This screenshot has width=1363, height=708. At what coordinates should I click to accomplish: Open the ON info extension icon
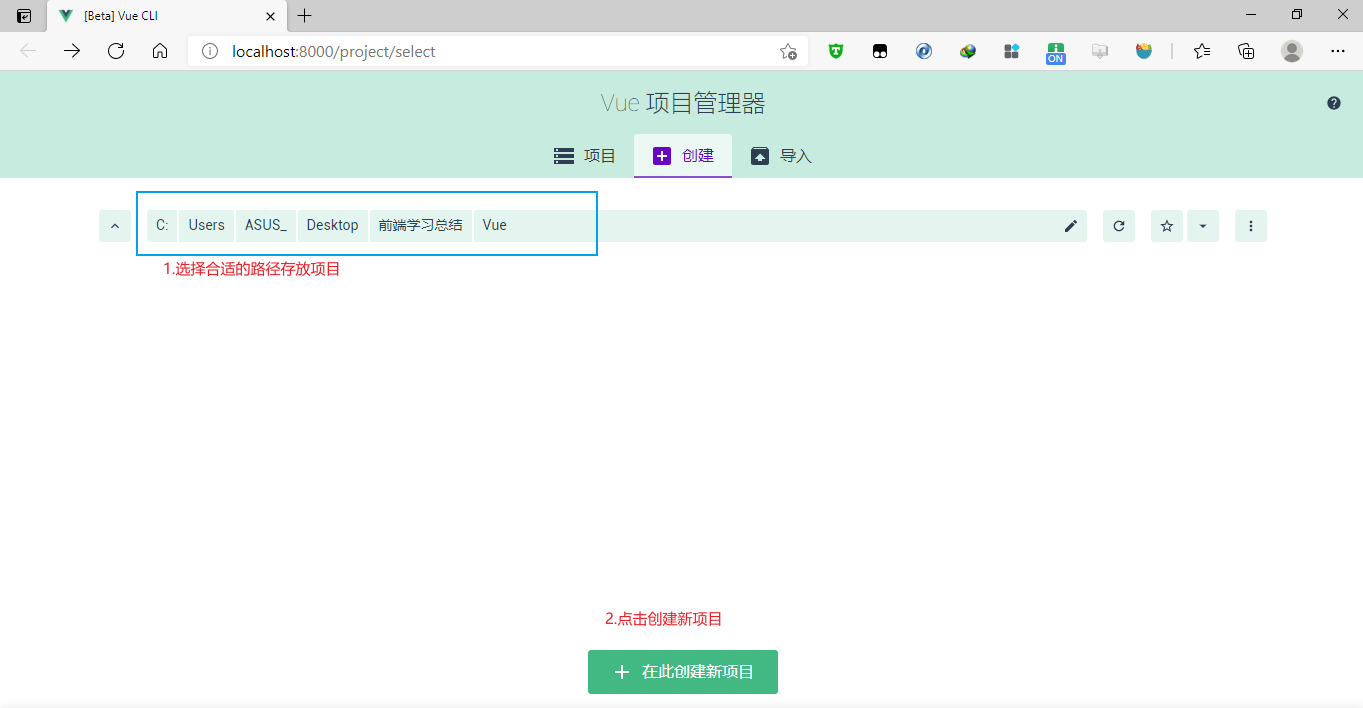[1056, 52]
